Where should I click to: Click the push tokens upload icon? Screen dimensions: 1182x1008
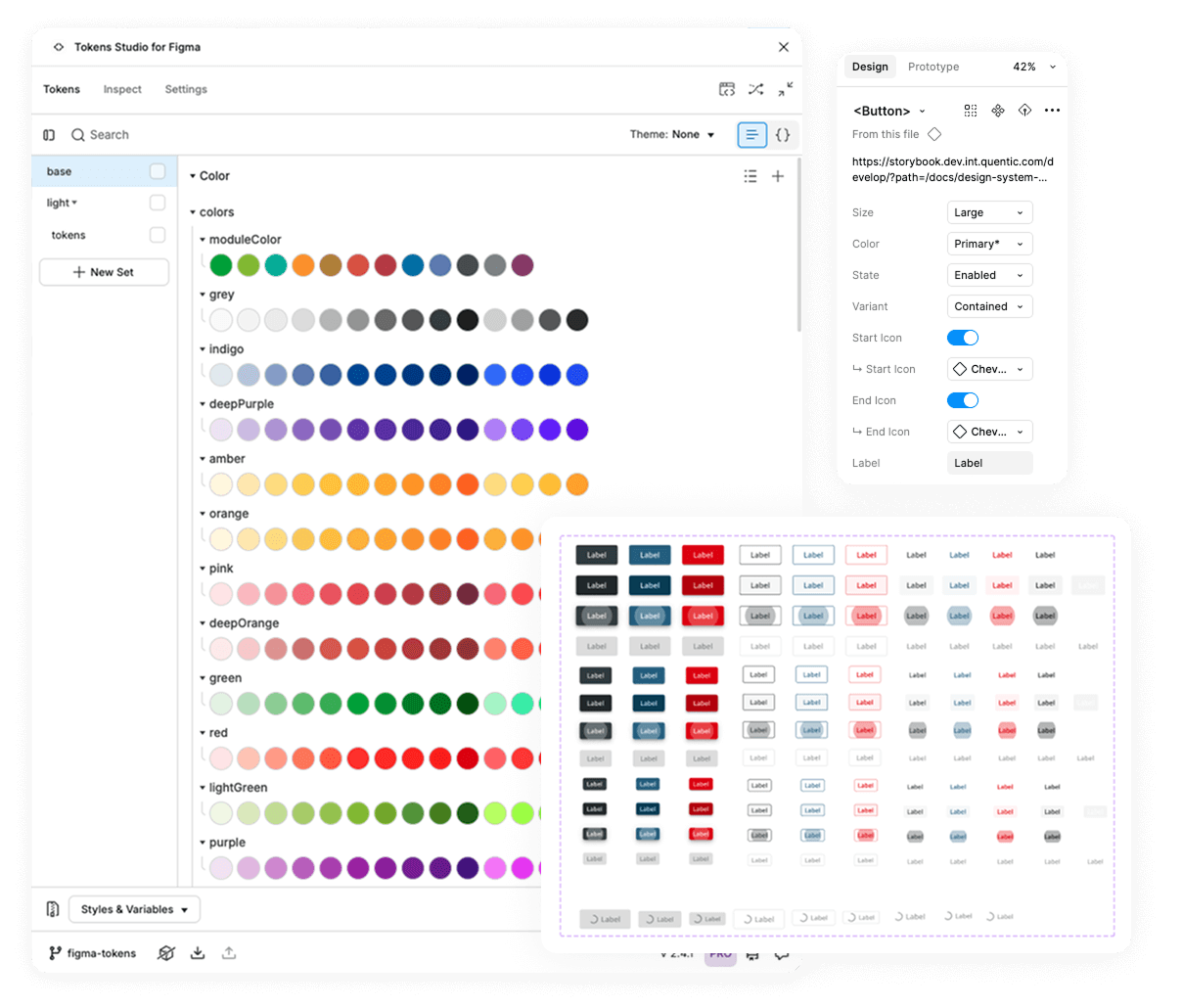point(229,952)
